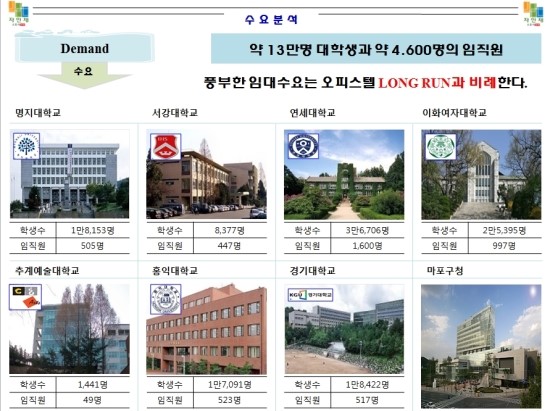This screenshot has height=411, width=550.
Task: Click the KGU Kyonggi University logo
Action: point(310,295)
